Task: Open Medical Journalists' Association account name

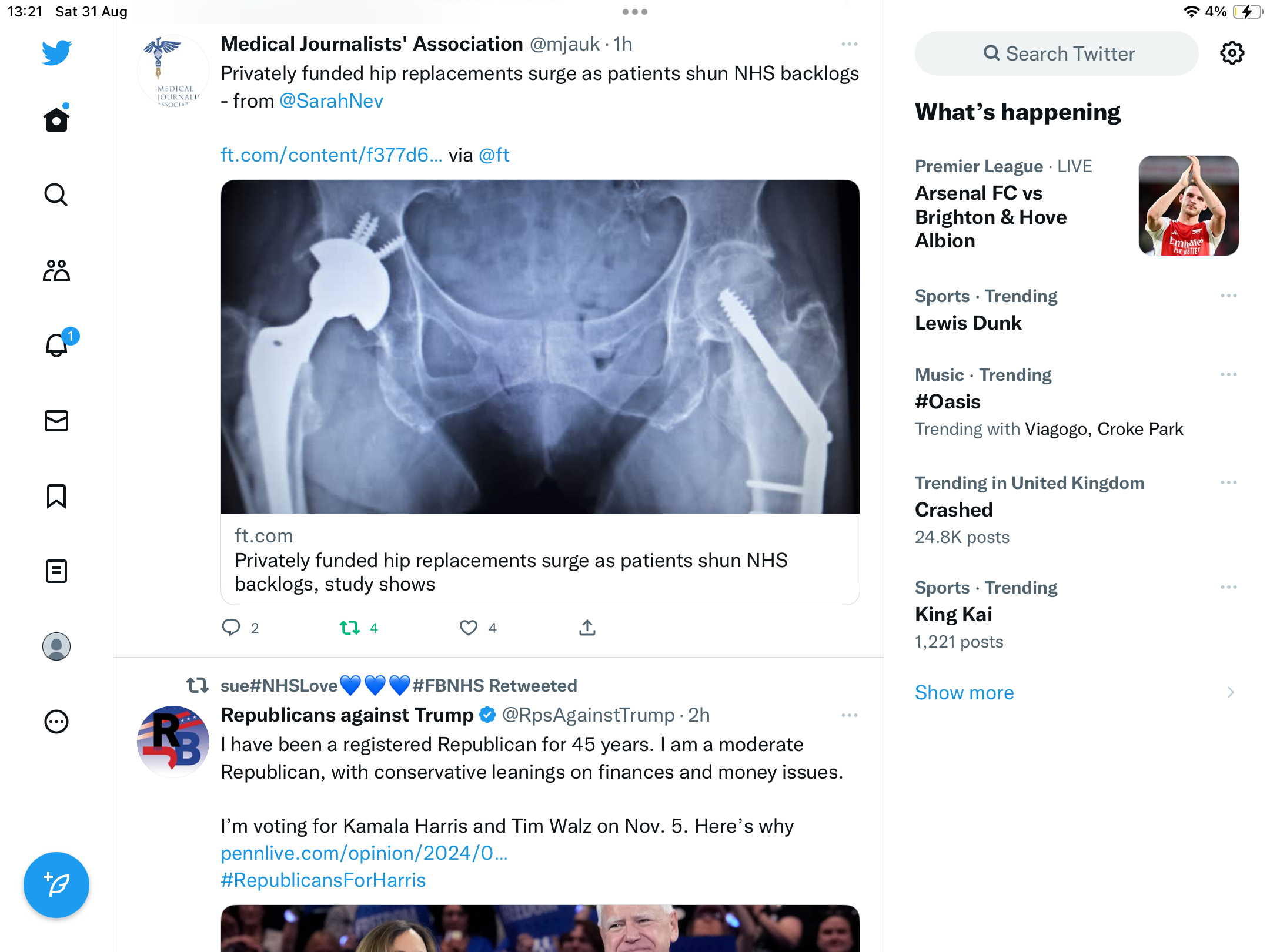Action: pyautogui.click(x=372, y=44)
